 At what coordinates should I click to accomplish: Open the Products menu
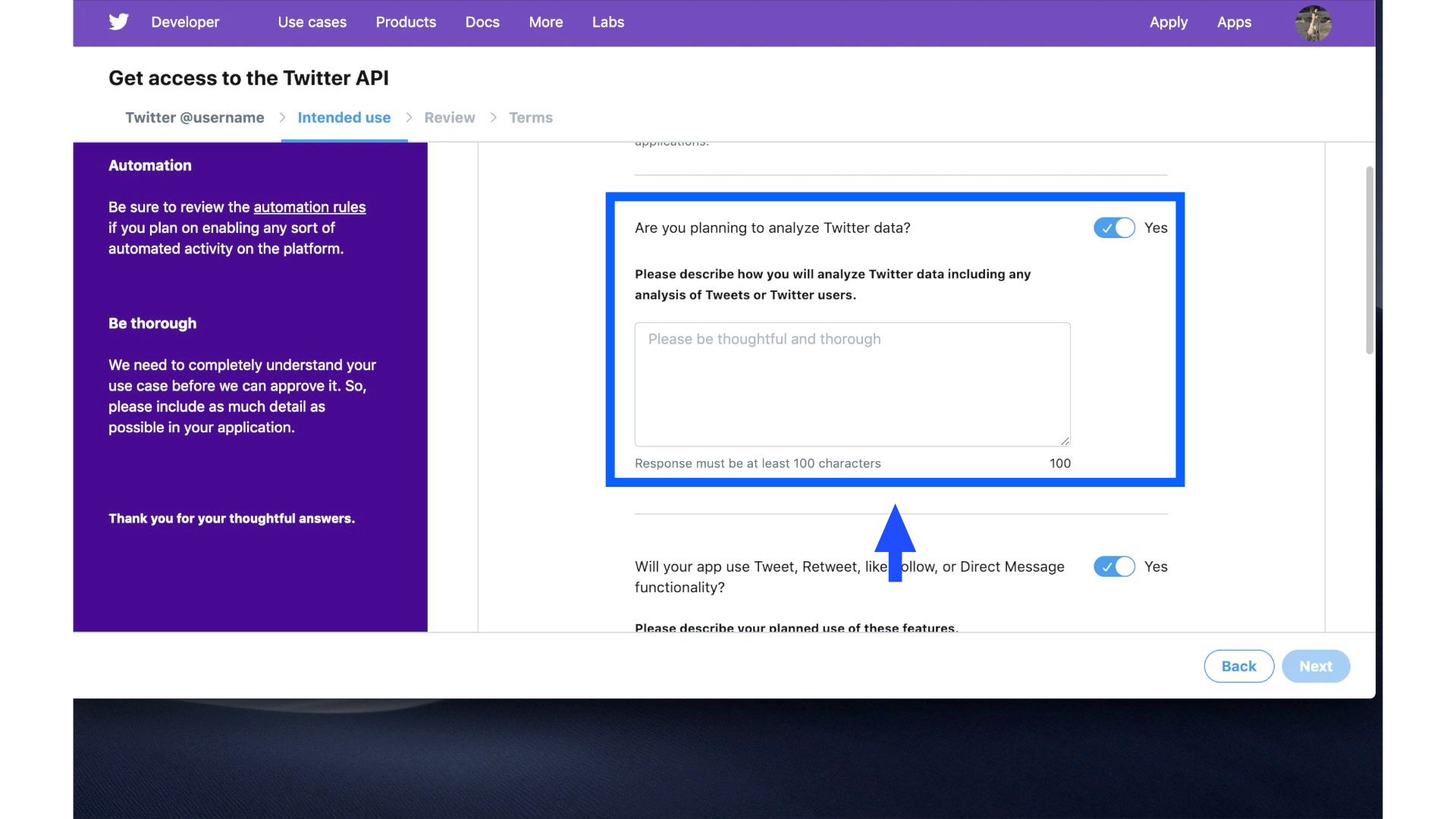click(x=406, y=22)
